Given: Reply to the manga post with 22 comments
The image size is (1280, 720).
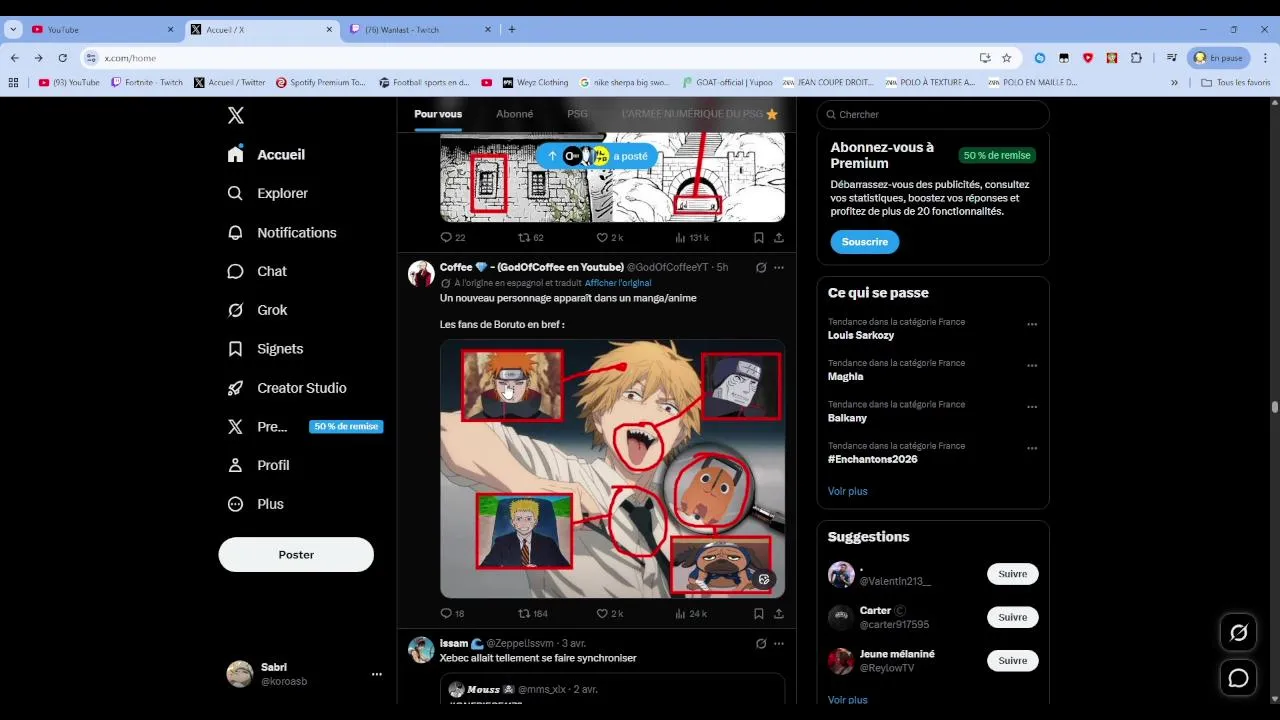Looking at the screenshot, I should point(452,237).
